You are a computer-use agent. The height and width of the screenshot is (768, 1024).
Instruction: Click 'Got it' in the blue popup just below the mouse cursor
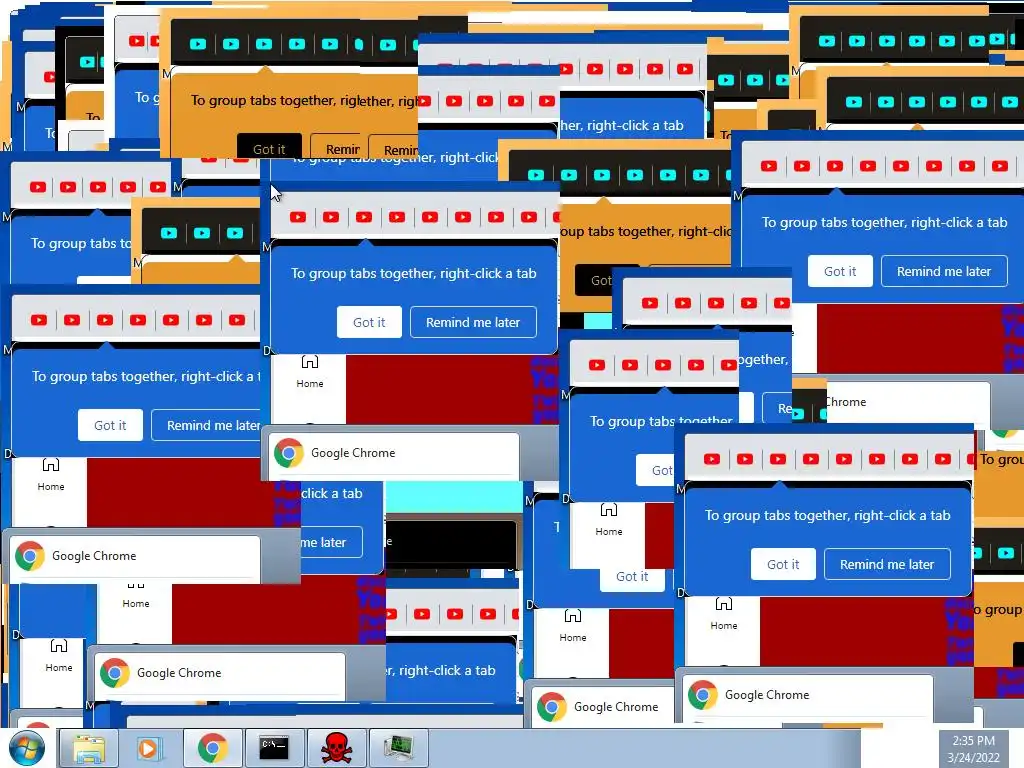tap(369, 322)
